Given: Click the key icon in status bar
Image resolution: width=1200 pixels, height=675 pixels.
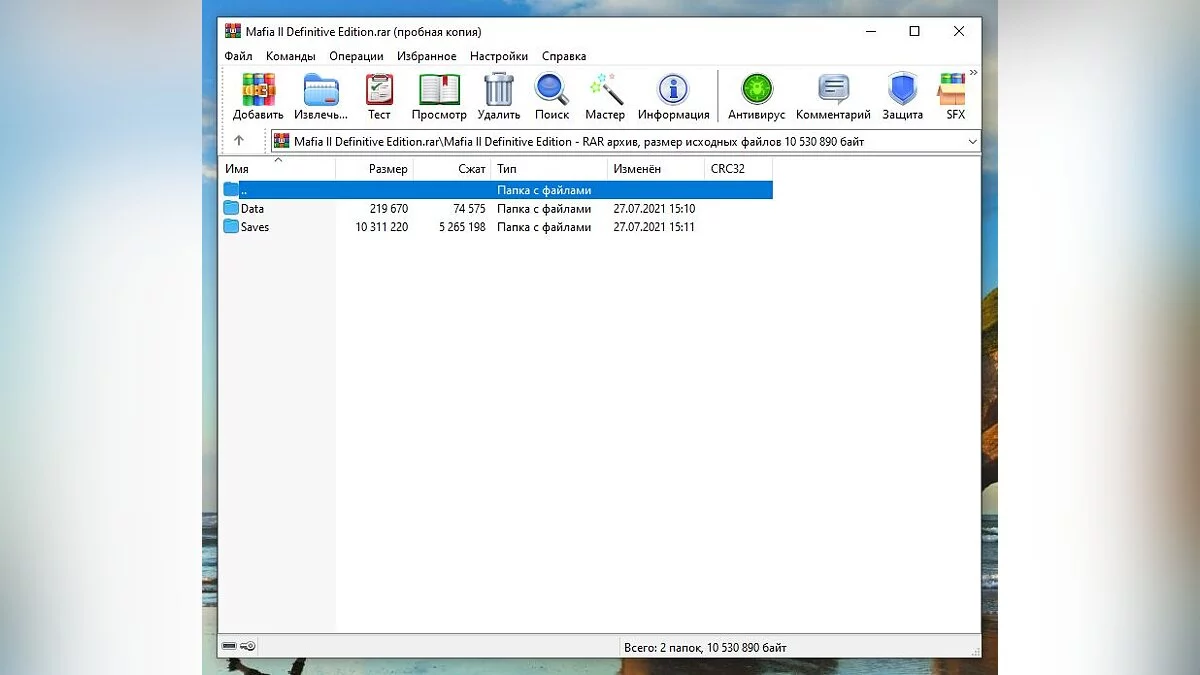Looking at the screenshot, I should [248, 647].
